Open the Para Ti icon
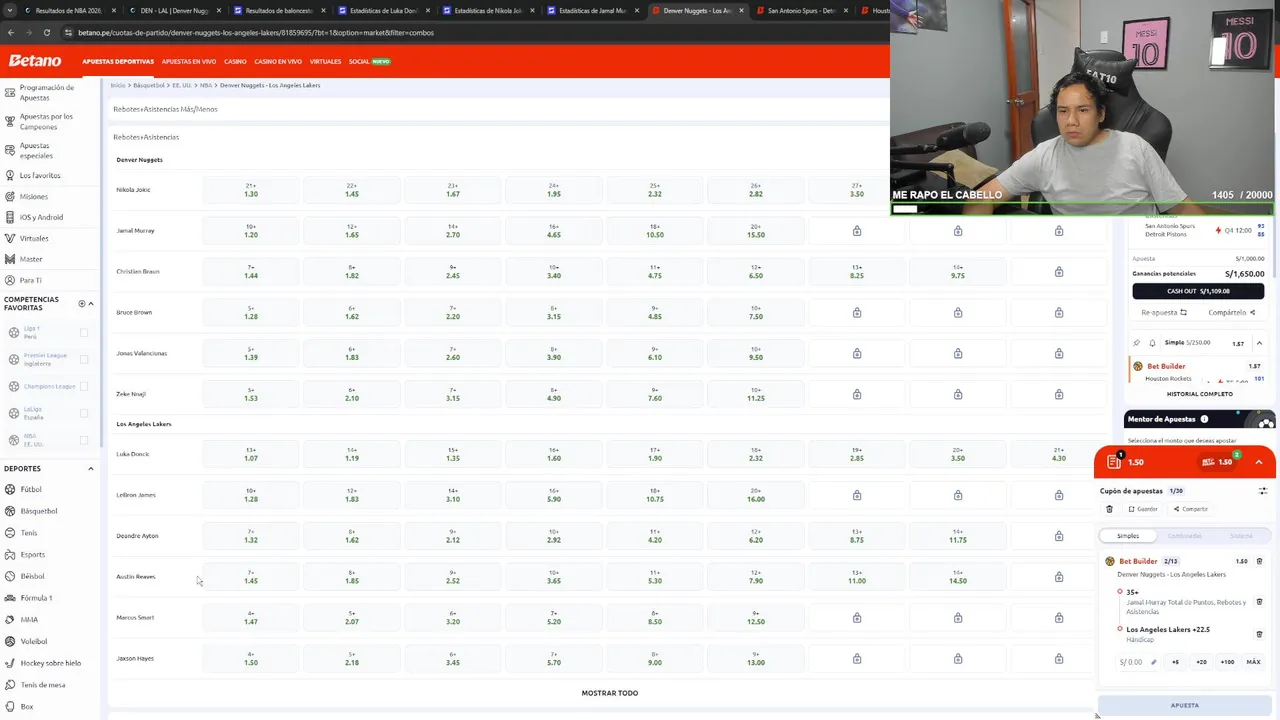The width and height of the screenshot is (1280, 720). click(10, 280)
